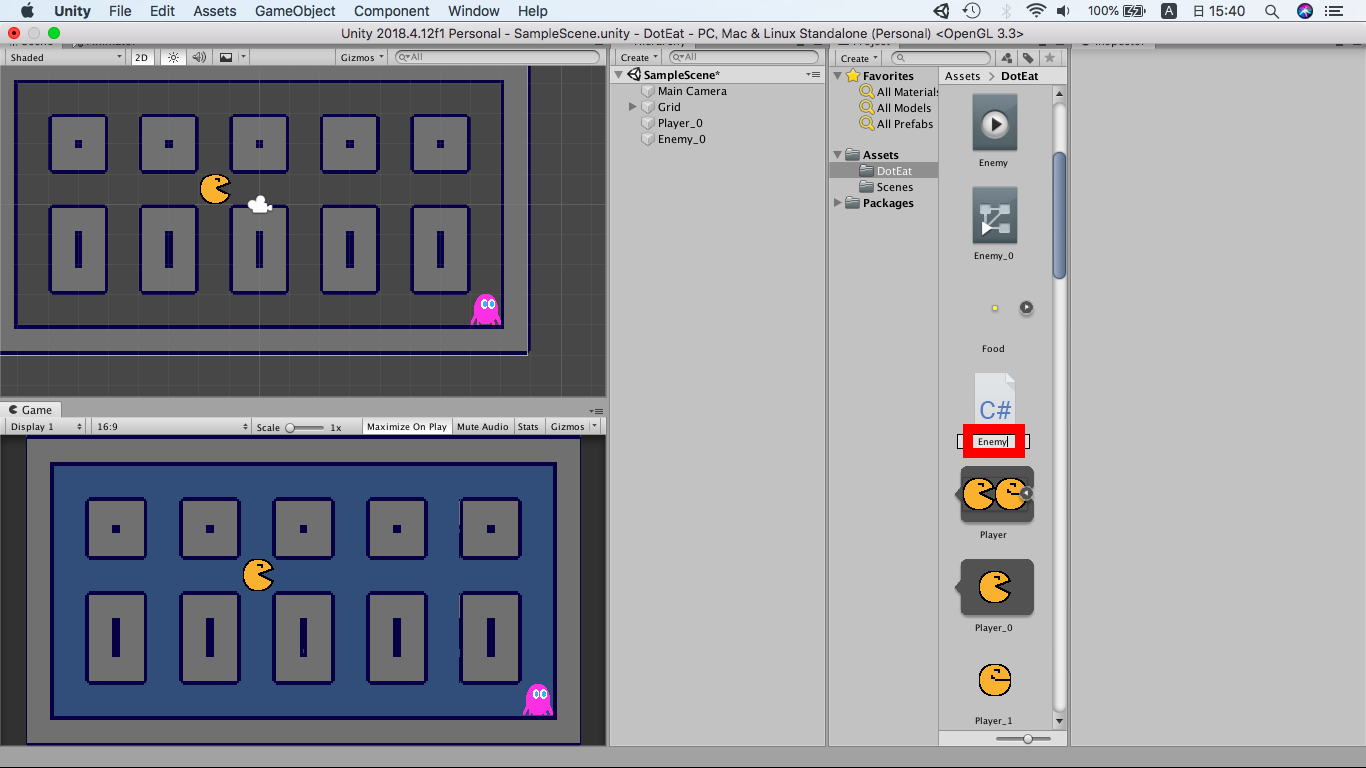Image resolution: width=1366 pixels, height=768 pixels.
Task: Open macOS Spotlight search icon
Action: coord(1271,11)
